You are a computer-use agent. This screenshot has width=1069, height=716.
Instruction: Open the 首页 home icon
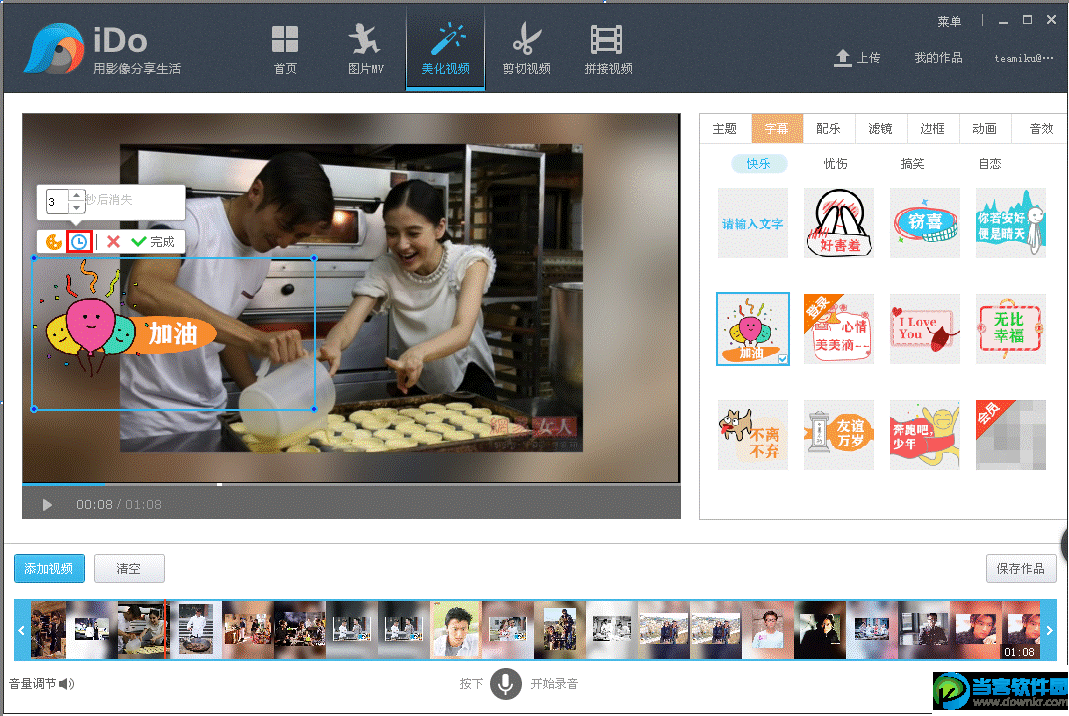click(285, 49)
